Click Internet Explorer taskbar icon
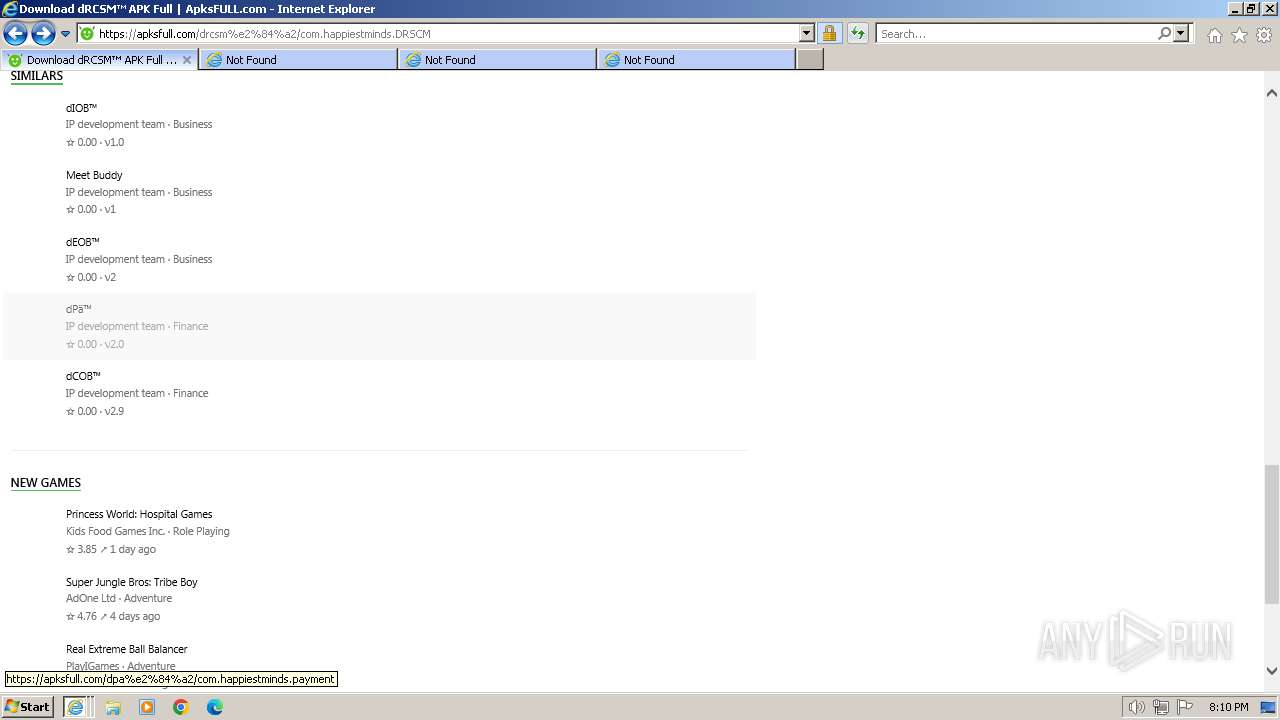The width and height of the screenshot is (1280, 720). pos(75,707)
